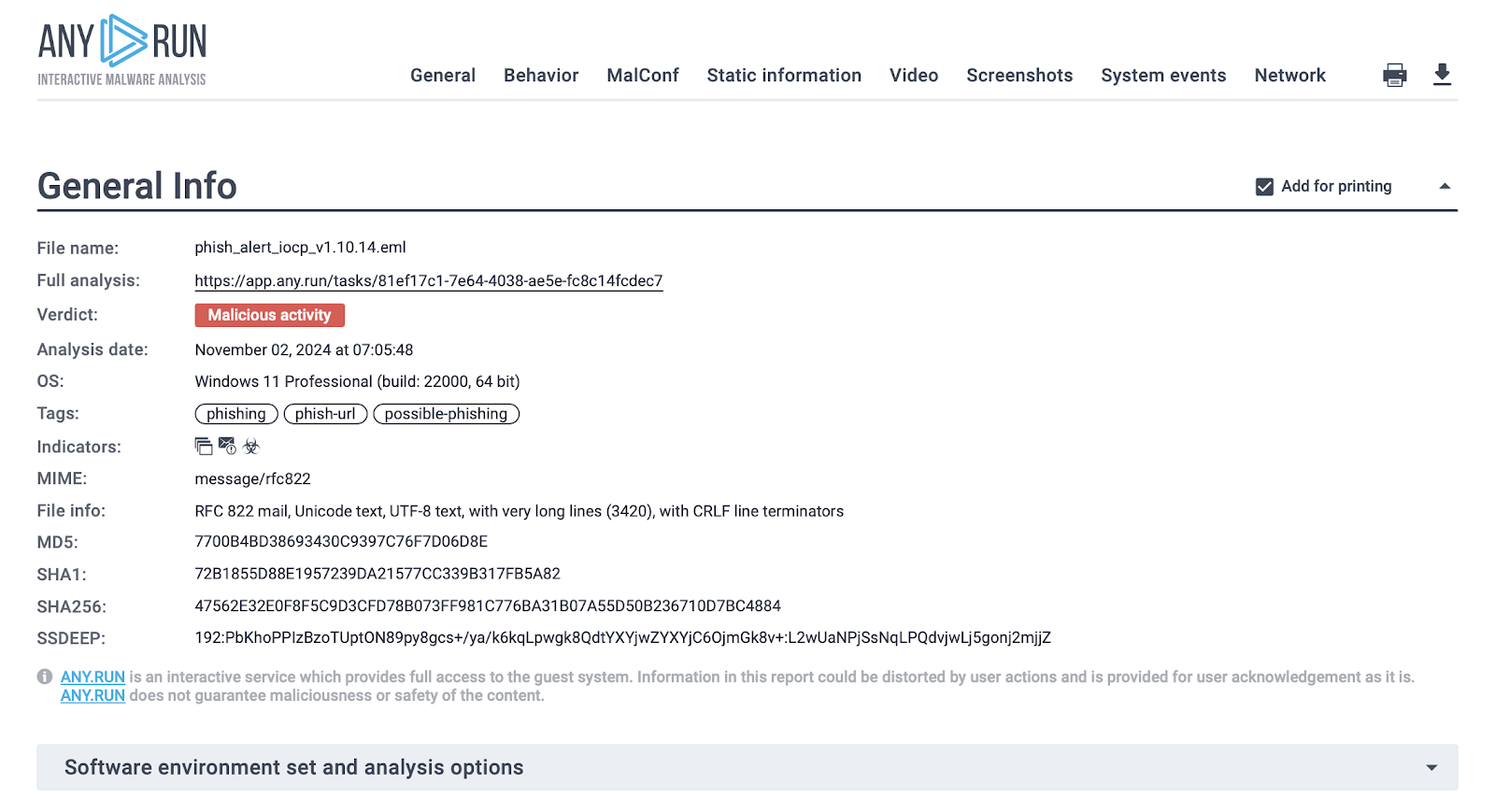The image size is (1495, 812).
Task: Click the OS value Windows 11 Professional
Action: [357, 381]
